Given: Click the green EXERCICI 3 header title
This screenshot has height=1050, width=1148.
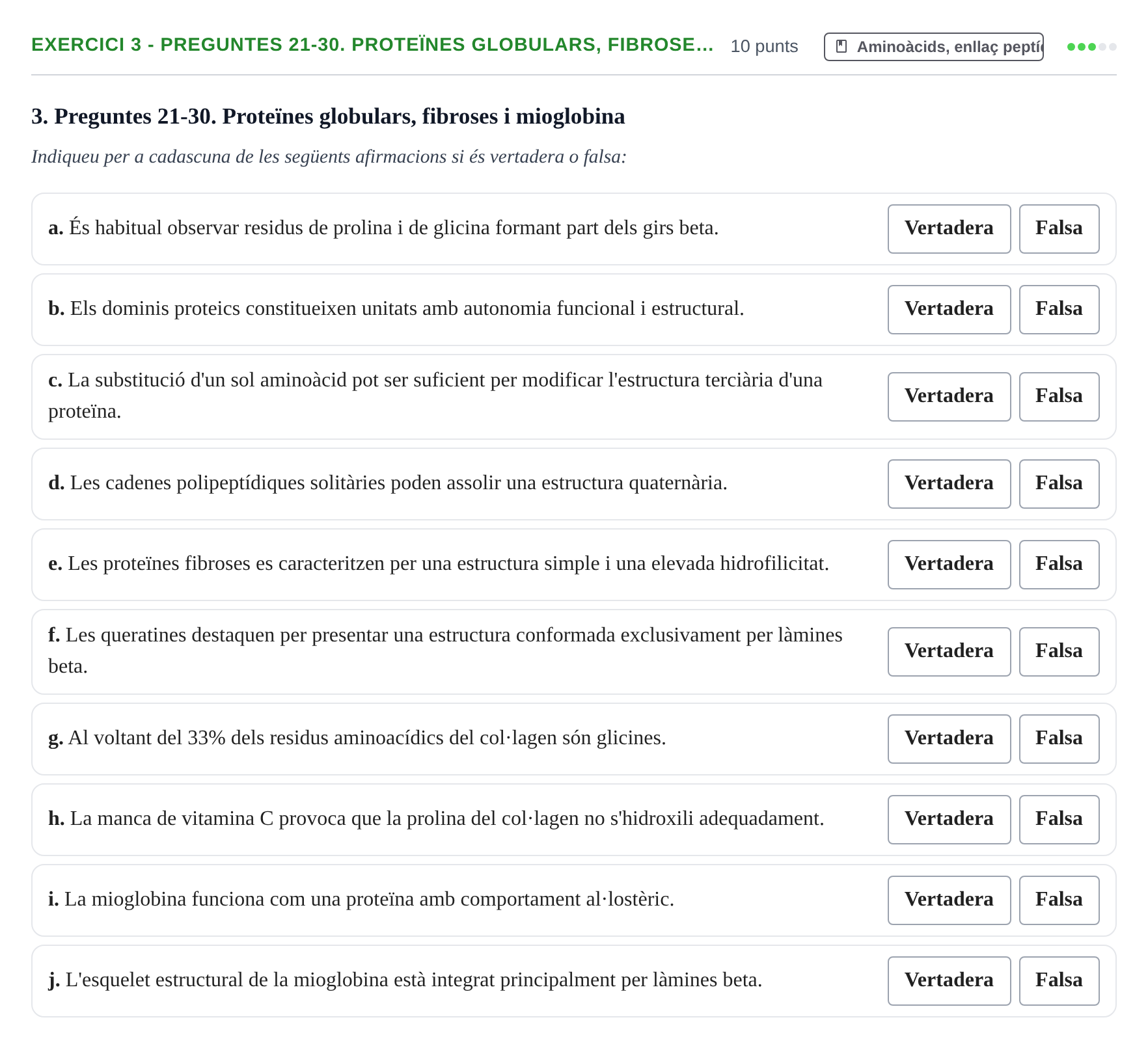Looking at the screenshot, I should point(372,45).
